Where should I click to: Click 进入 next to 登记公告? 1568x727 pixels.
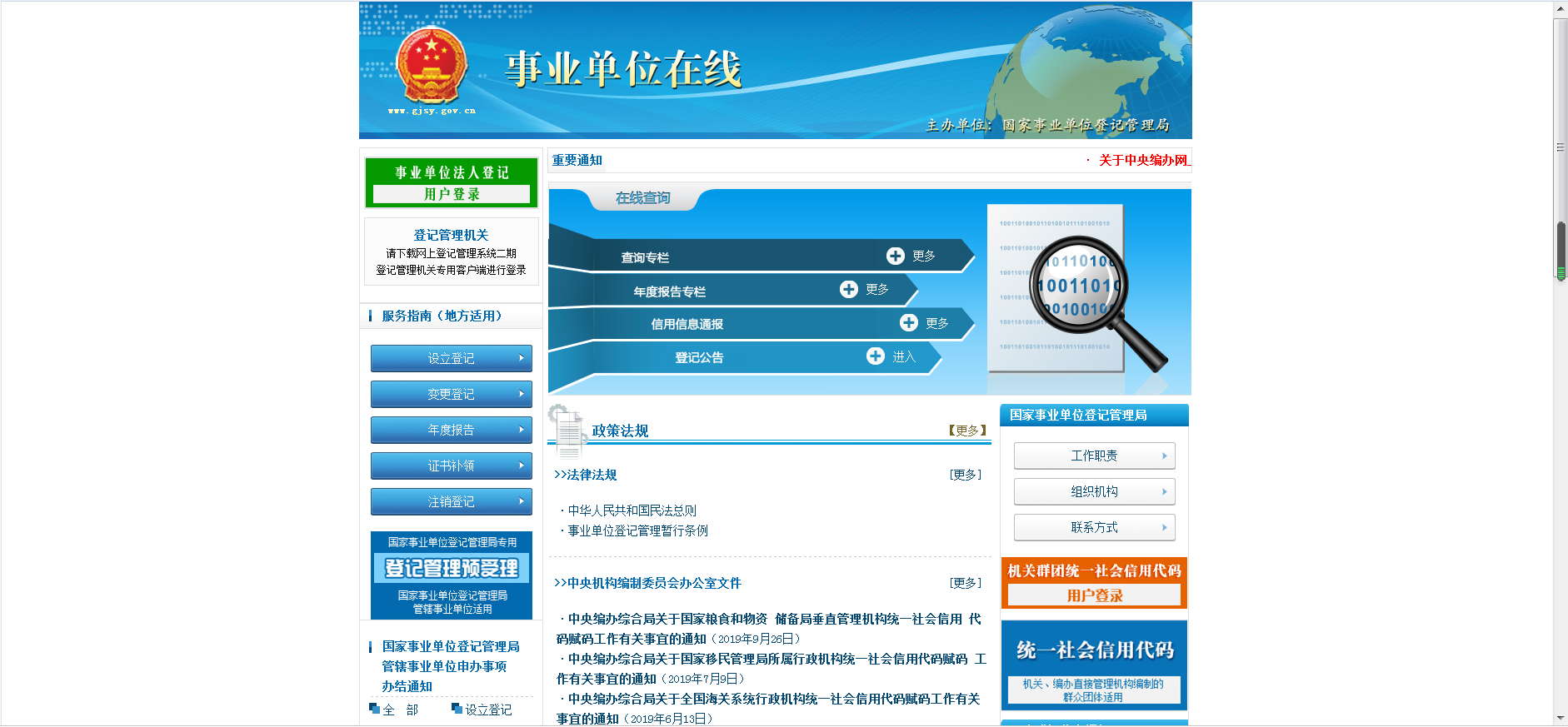pos(904,356)
